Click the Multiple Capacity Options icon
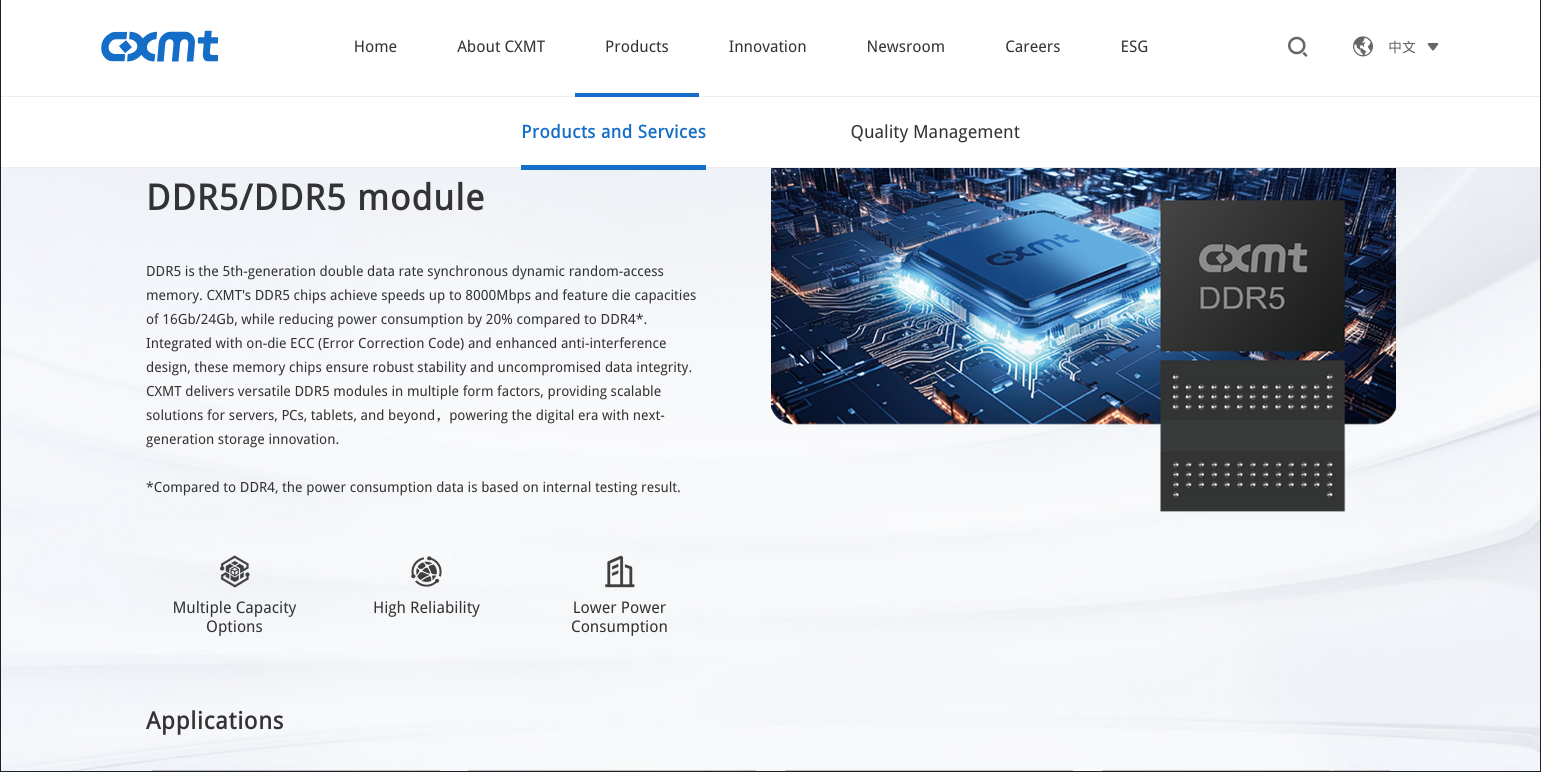 click(234, 572)
